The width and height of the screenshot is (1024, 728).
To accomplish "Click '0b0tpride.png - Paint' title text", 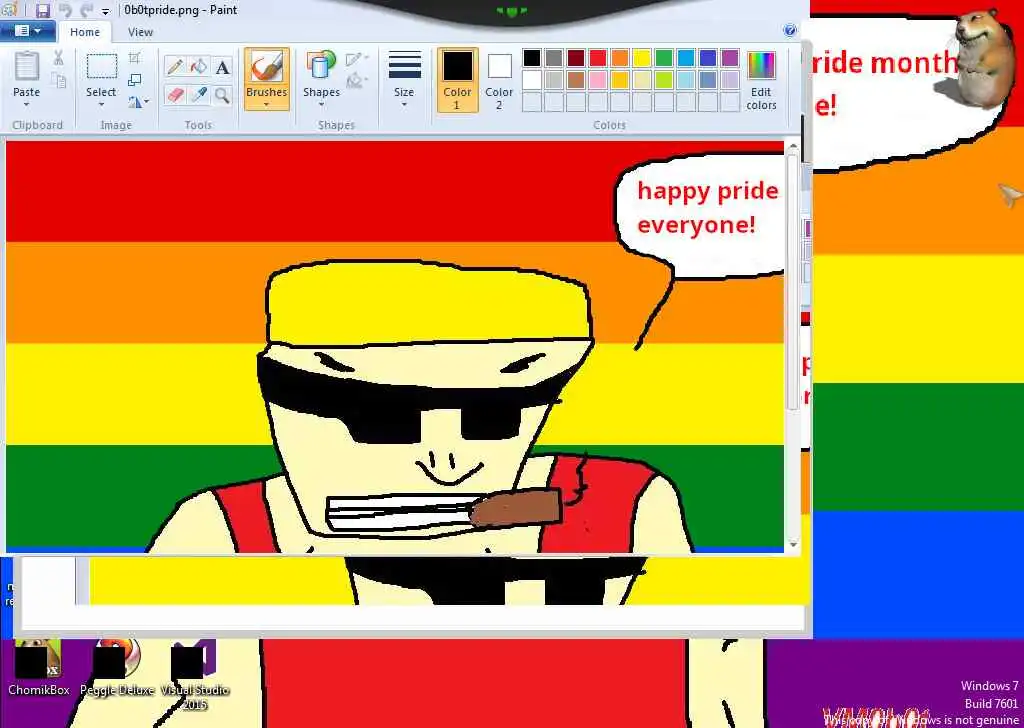I will tap(181, 10).
